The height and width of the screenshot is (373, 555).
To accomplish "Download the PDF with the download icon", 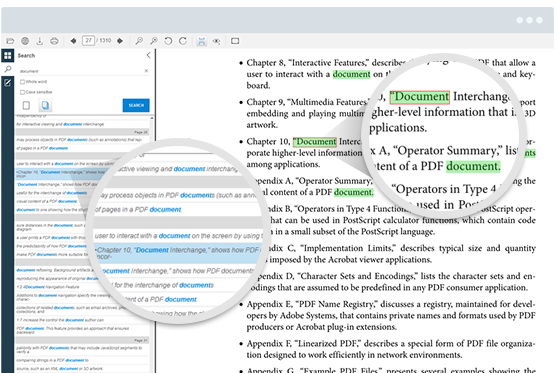I will (x=39, y=41).
